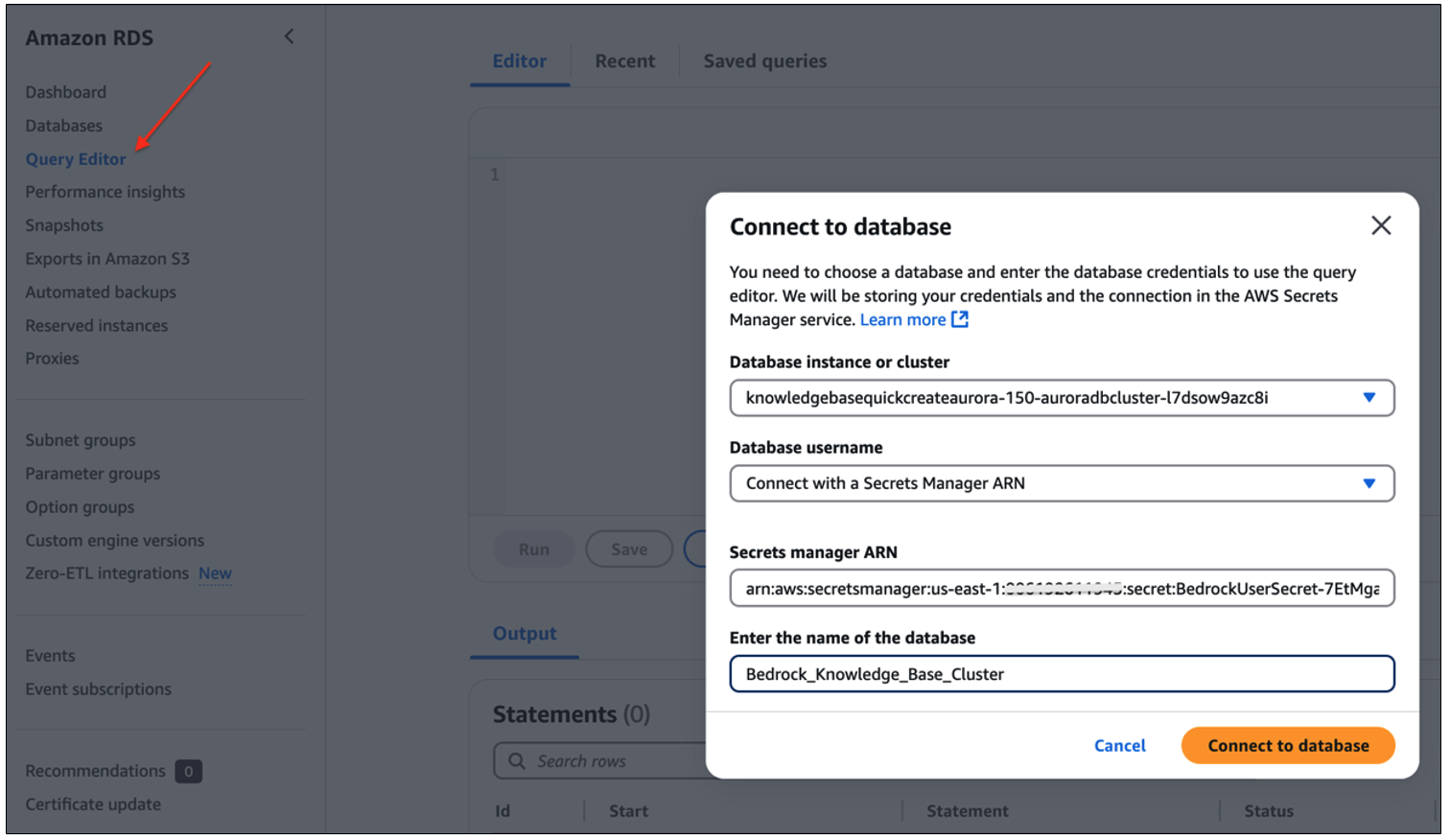Select the Editor tab
The image size is (1450, 840).
coord(519,60)
